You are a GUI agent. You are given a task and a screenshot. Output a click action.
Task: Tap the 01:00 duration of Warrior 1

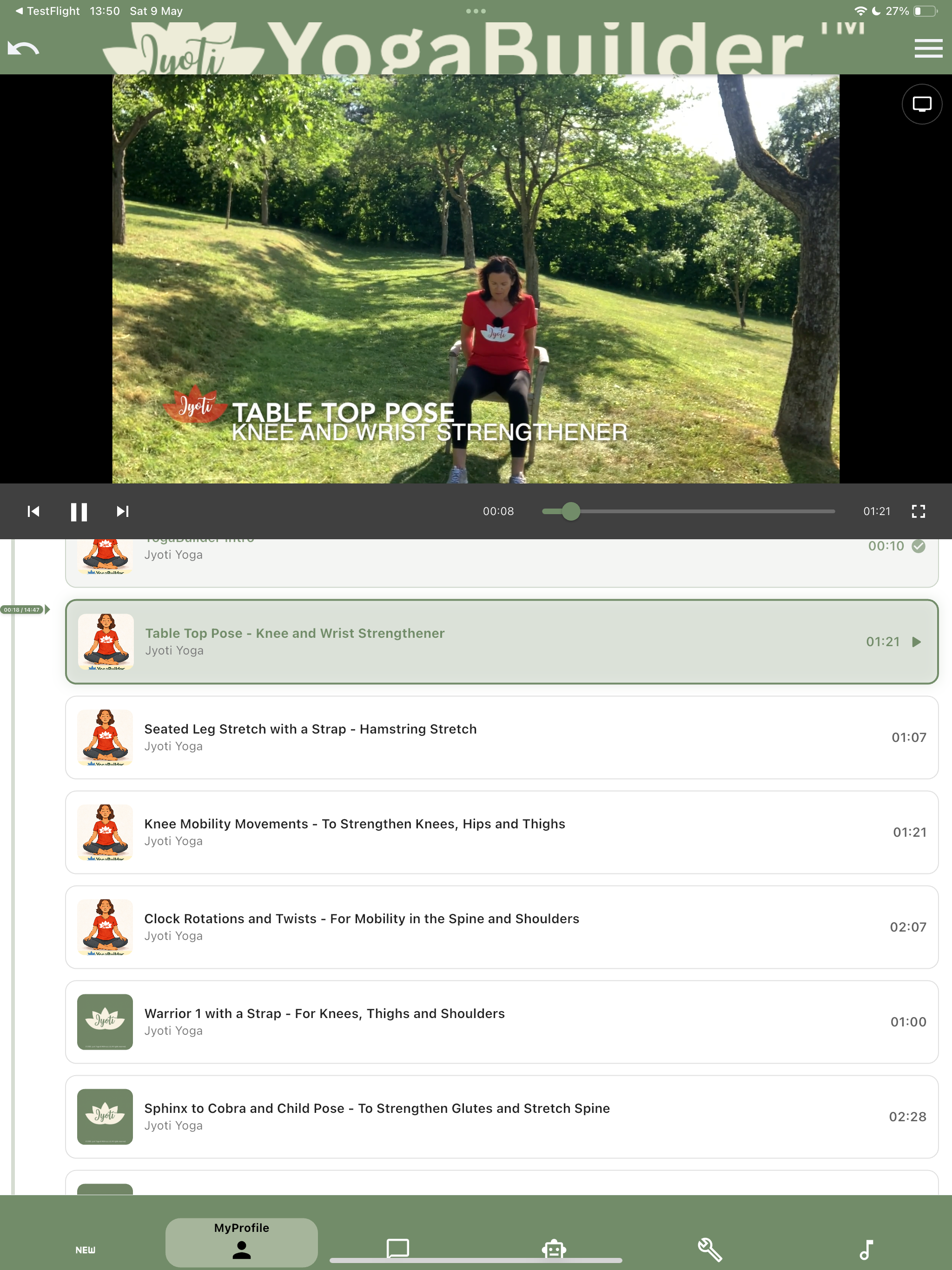pyautogui.click(x=908, y=1021)
